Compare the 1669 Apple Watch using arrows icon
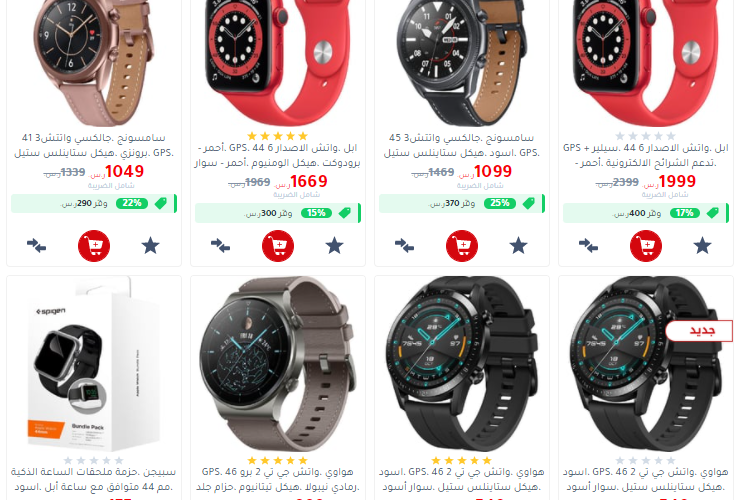 (x=220, y=246)
